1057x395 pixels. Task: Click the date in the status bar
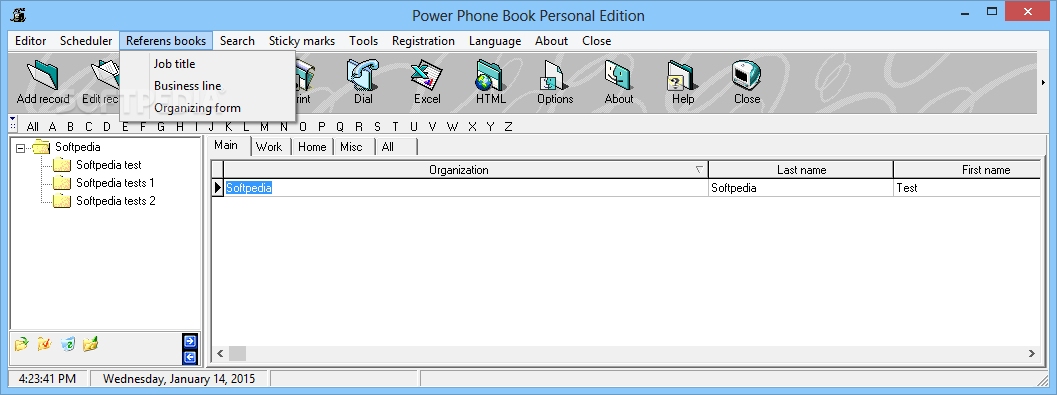179,379
